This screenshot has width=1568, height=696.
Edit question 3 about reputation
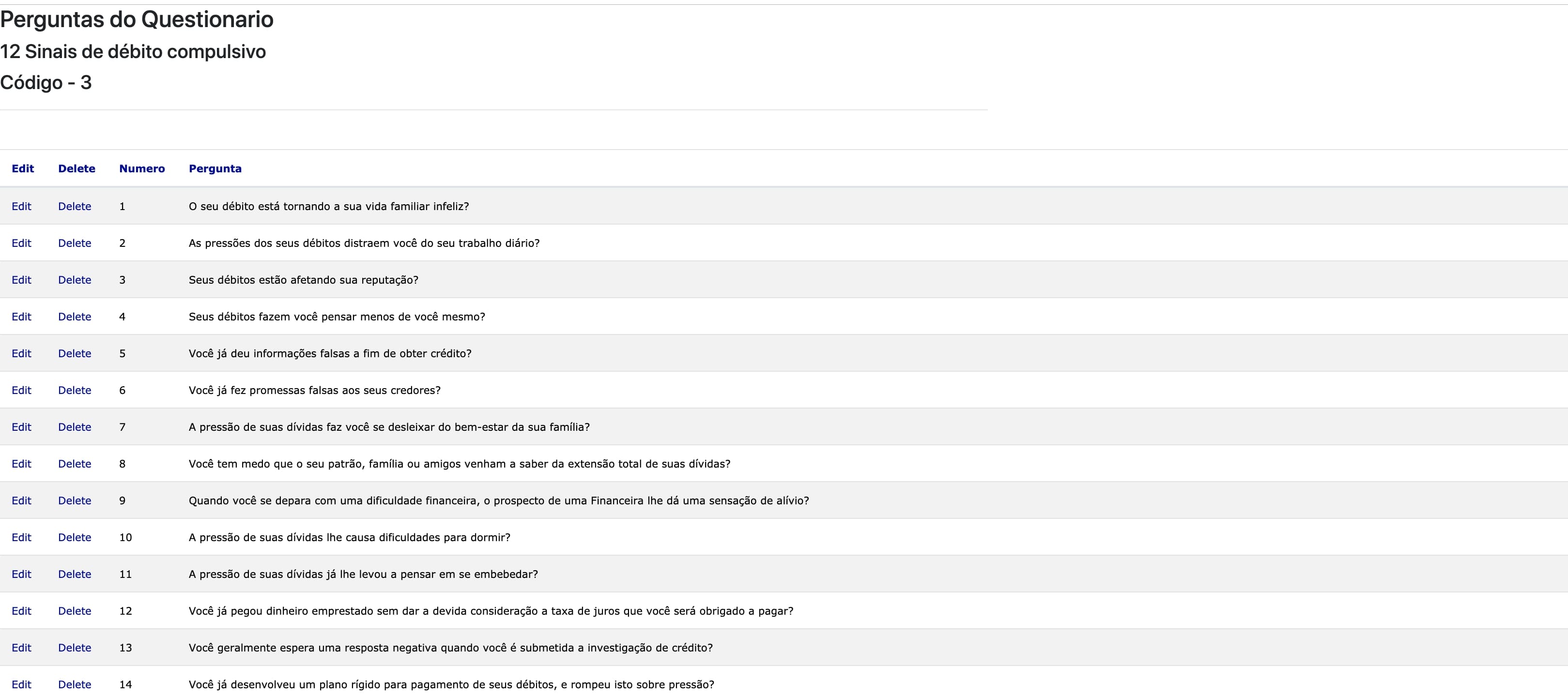click(21, 280)
